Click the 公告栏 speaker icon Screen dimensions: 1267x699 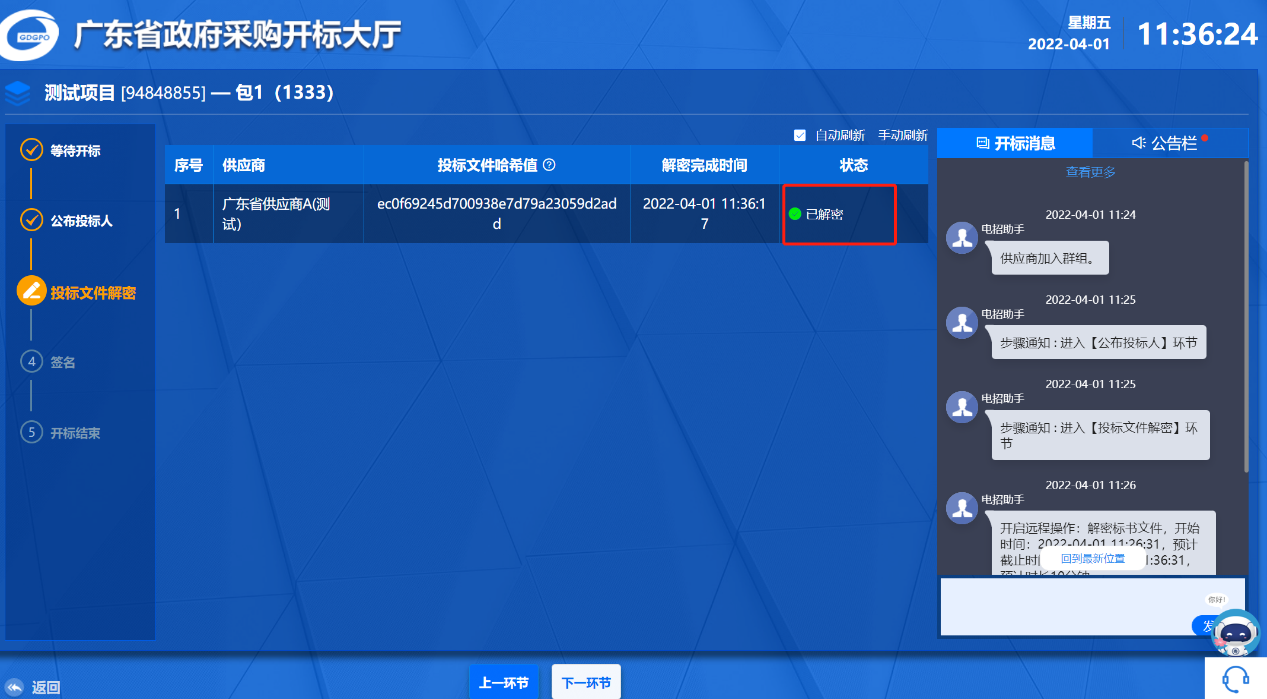coord(1139,143)
